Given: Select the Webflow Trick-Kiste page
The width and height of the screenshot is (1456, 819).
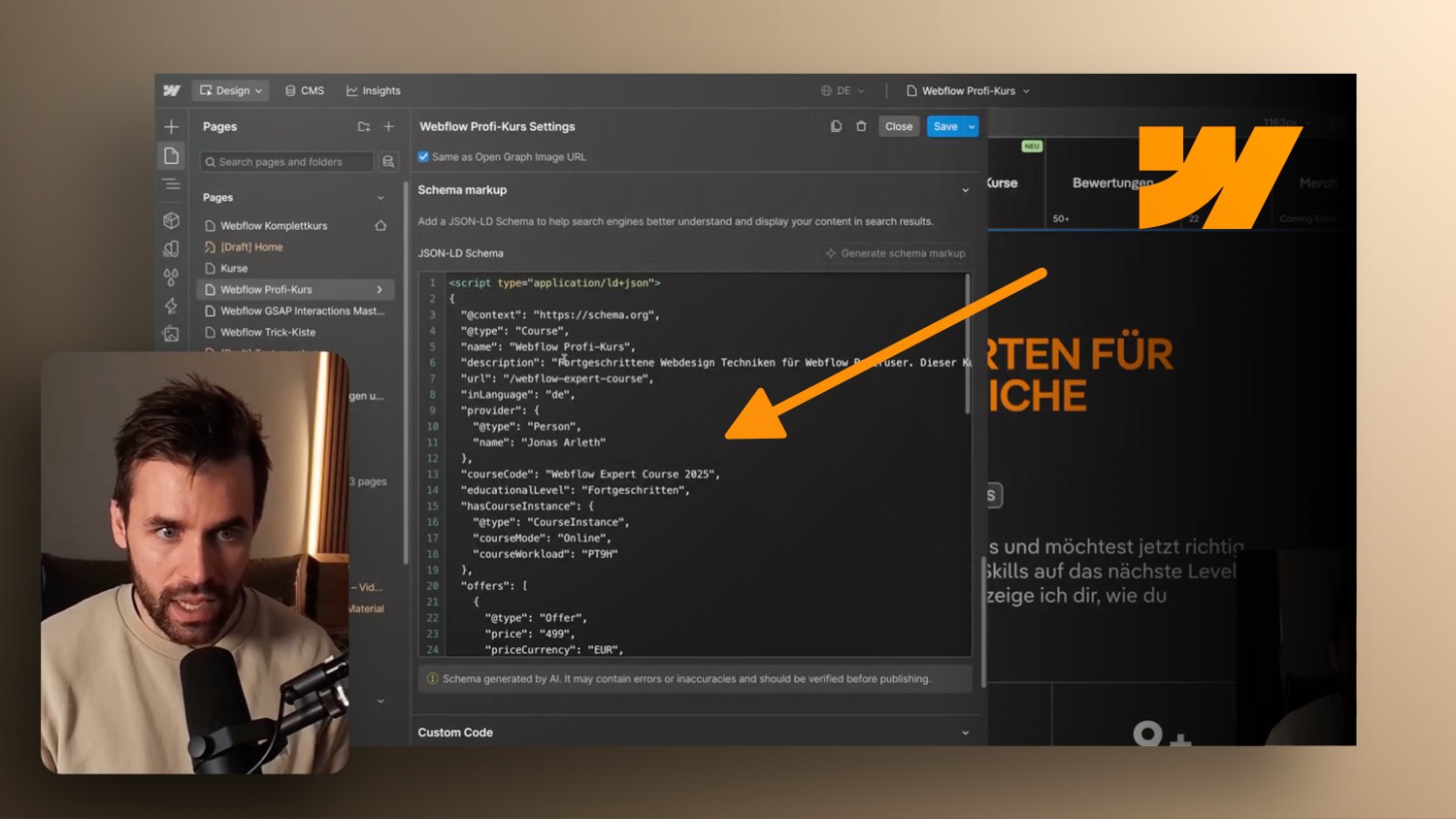Looking at the screenshot, I should click(268, 333).
